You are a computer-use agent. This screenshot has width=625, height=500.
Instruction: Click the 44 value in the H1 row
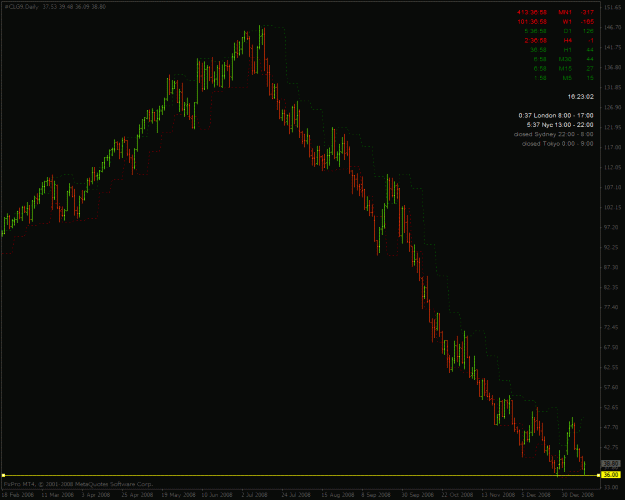pos(590,50)
